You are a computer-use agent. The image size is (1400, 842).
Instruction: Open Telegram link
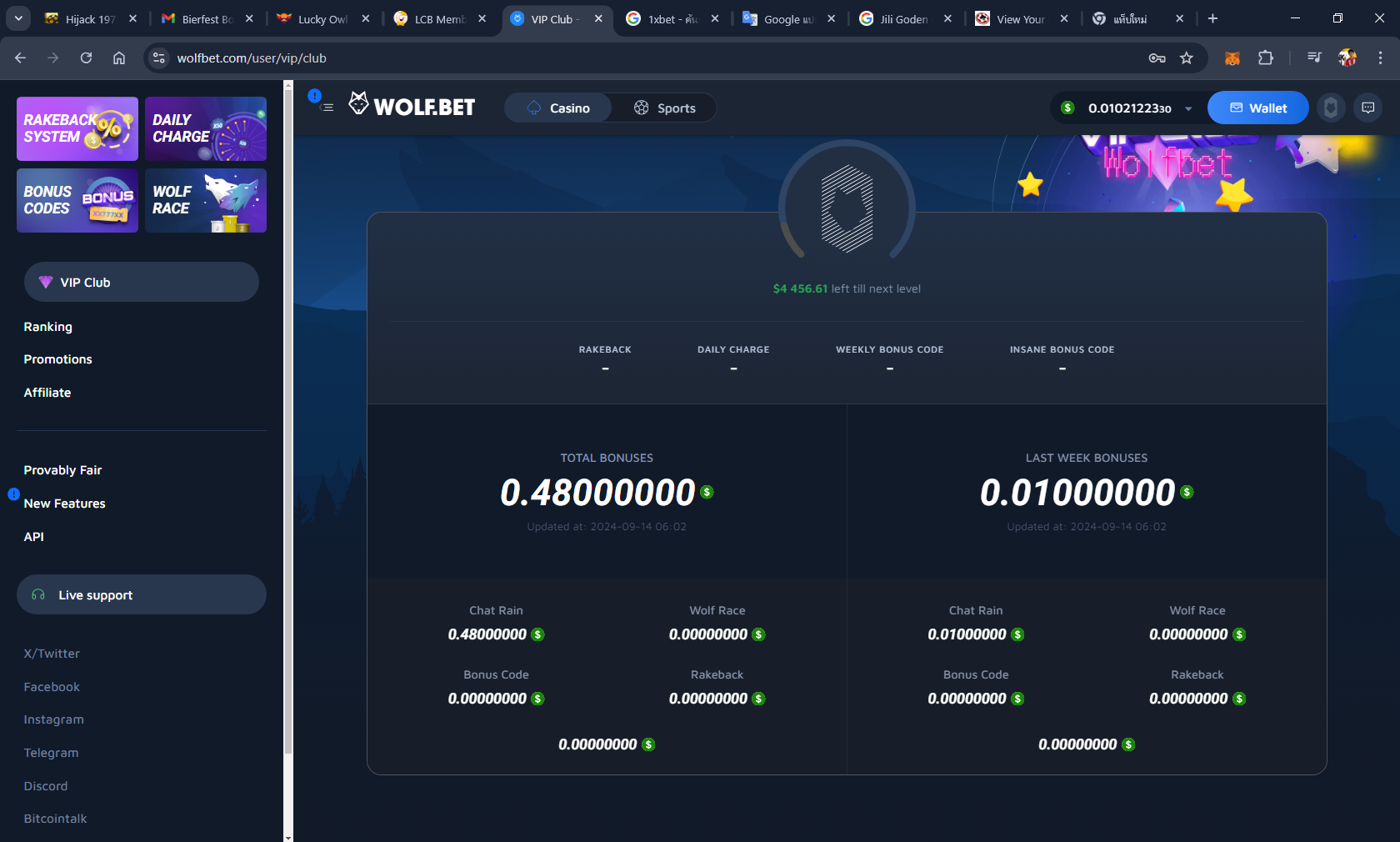(x=52, y=753)
